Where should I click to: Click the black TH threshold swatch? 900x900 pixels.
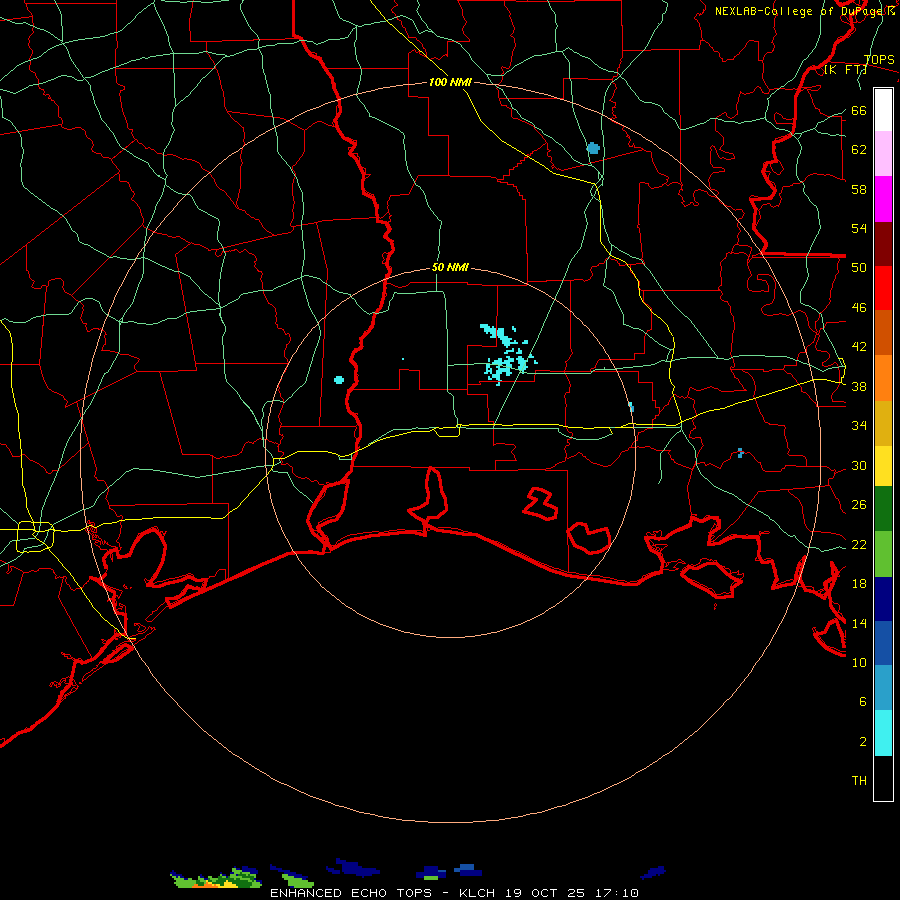point(883,778)
